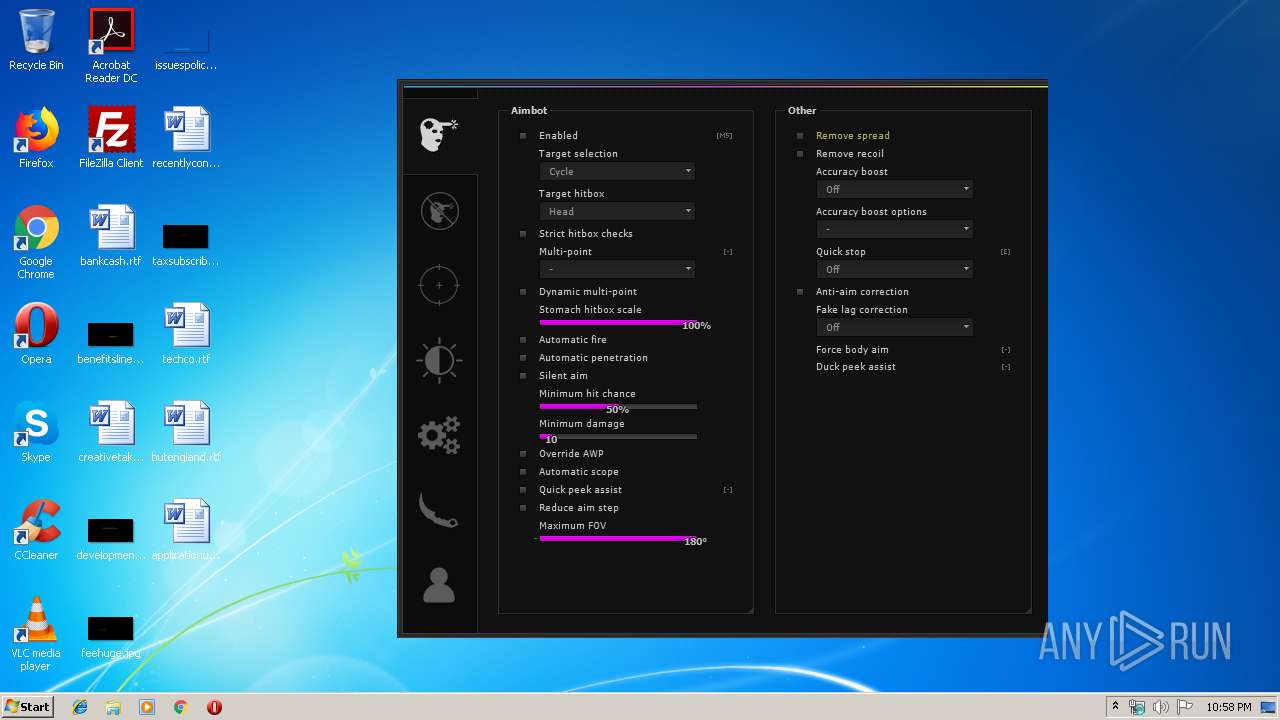Set Quick peek assist hotkey bind
1280x720 pixels.
(728, 490)
